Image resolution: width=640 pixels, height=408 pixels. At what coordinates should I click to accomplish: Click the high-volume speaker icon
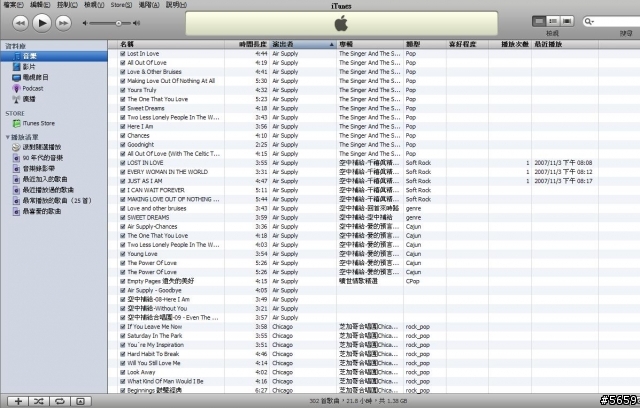tap(137, 23)
